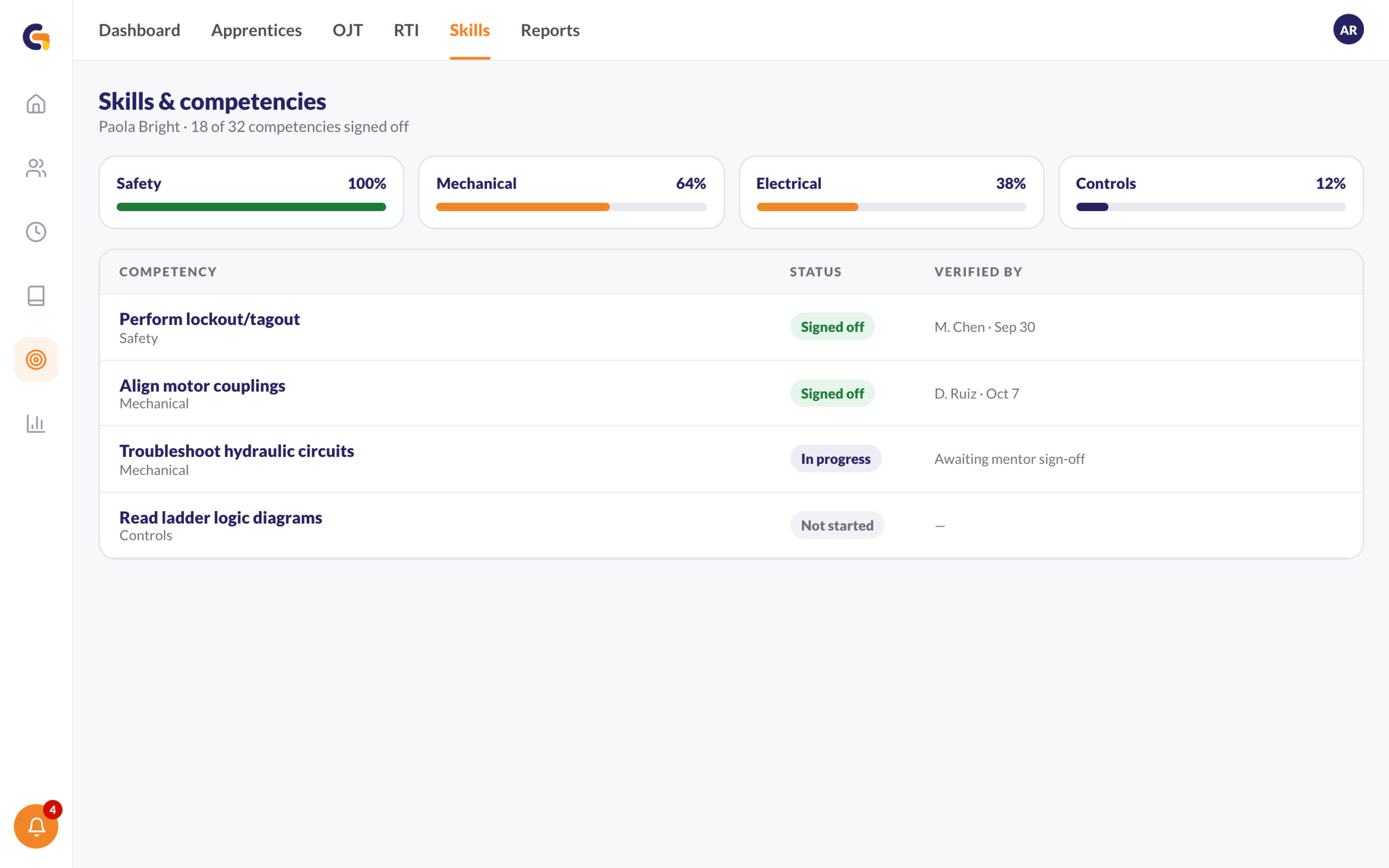Click the Skills & competencies heading
The height and width of the screenshot is (868, 1389).
212,101
